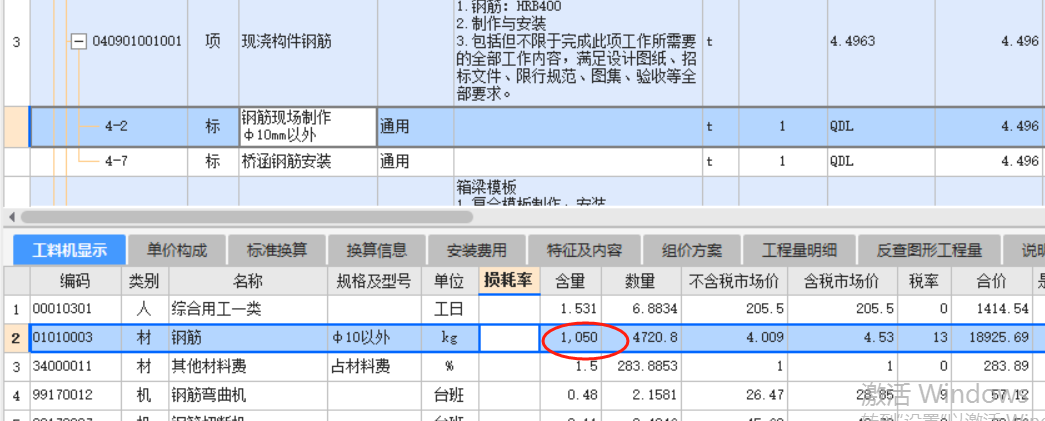Click the φ10以外 specification cell
This screenshot has height=421, width=1045.
(375, 338)
